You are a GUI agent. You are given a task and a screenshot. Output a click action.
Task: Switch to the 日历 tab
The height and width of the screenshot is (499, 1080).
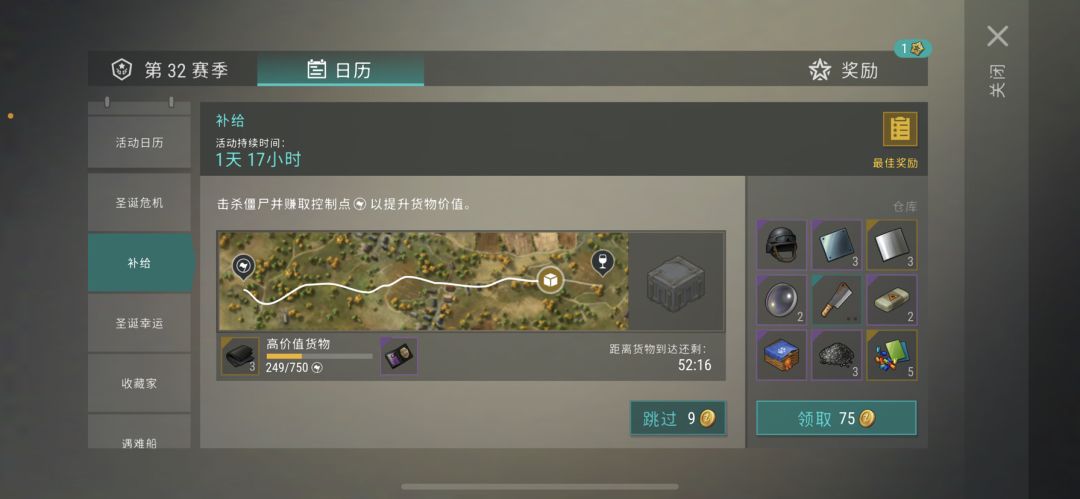[340, 70]
